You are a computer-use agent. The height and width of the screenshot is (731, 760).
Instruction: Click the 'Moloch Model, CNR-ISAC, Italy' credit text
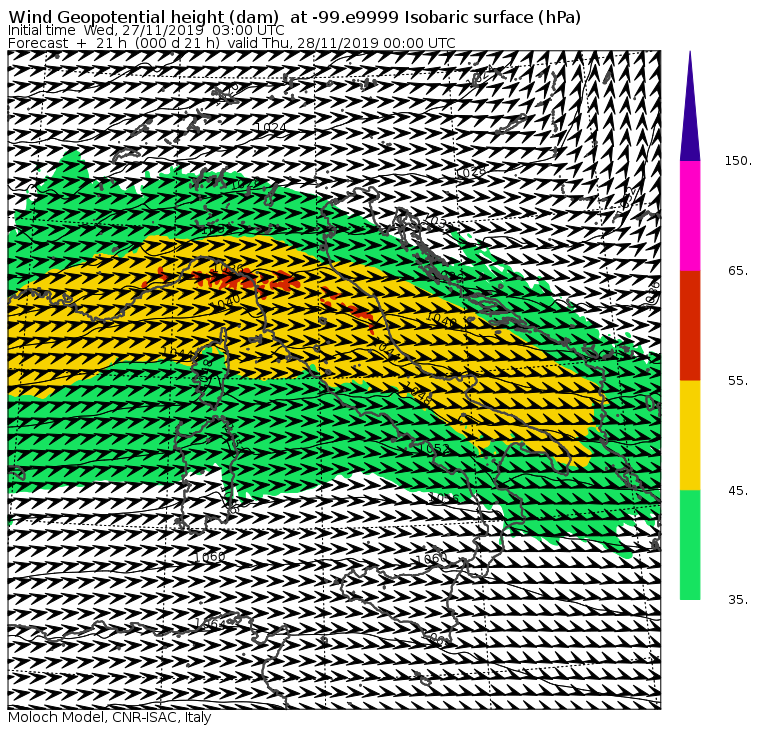[110, 717]
